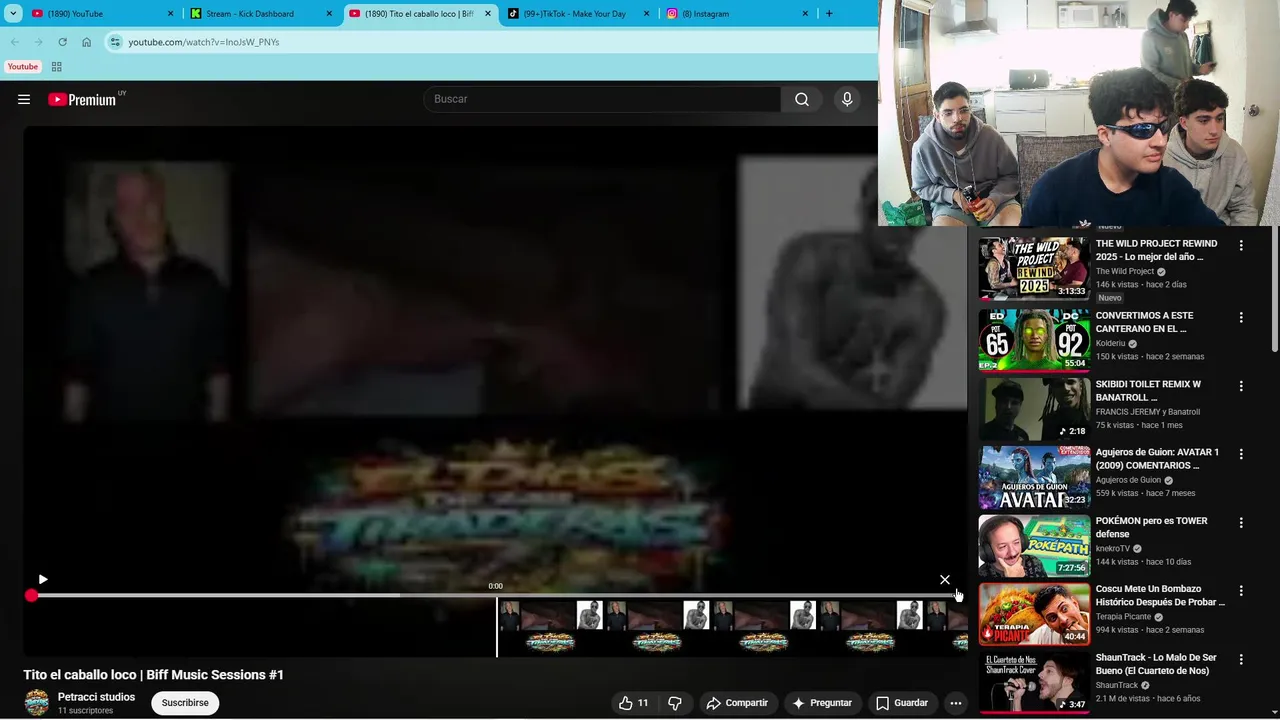View site information icon in address bar

tap(115, 42)
